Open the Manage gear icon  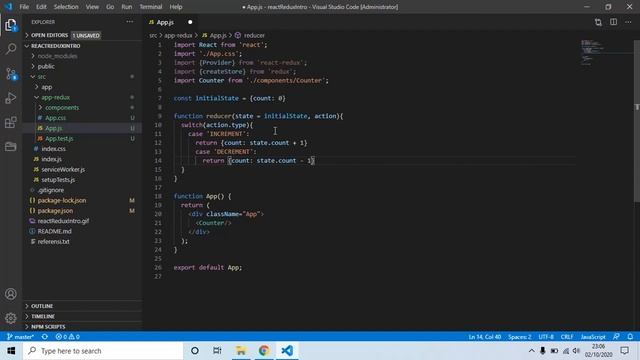pyautogui.click(x=11, y=318)
